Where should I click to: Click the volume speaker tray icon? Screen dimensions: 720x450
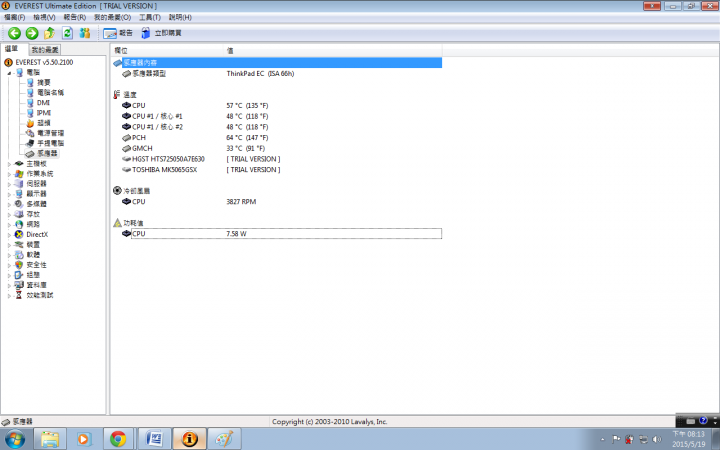tap(657, 439)
